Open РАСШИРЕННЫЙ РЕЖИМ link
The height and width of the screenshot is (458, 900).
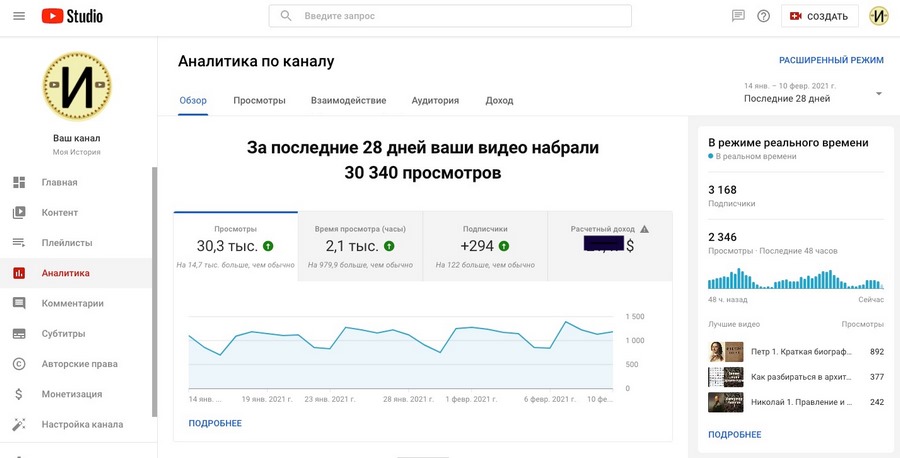point(831,60)
